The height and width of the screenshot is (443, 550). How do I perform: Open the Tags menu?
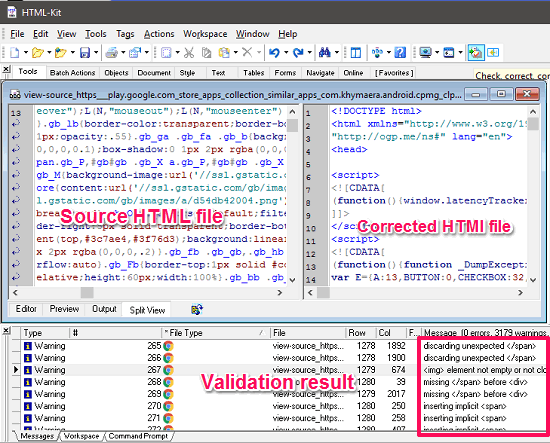(x=125, y=34)
